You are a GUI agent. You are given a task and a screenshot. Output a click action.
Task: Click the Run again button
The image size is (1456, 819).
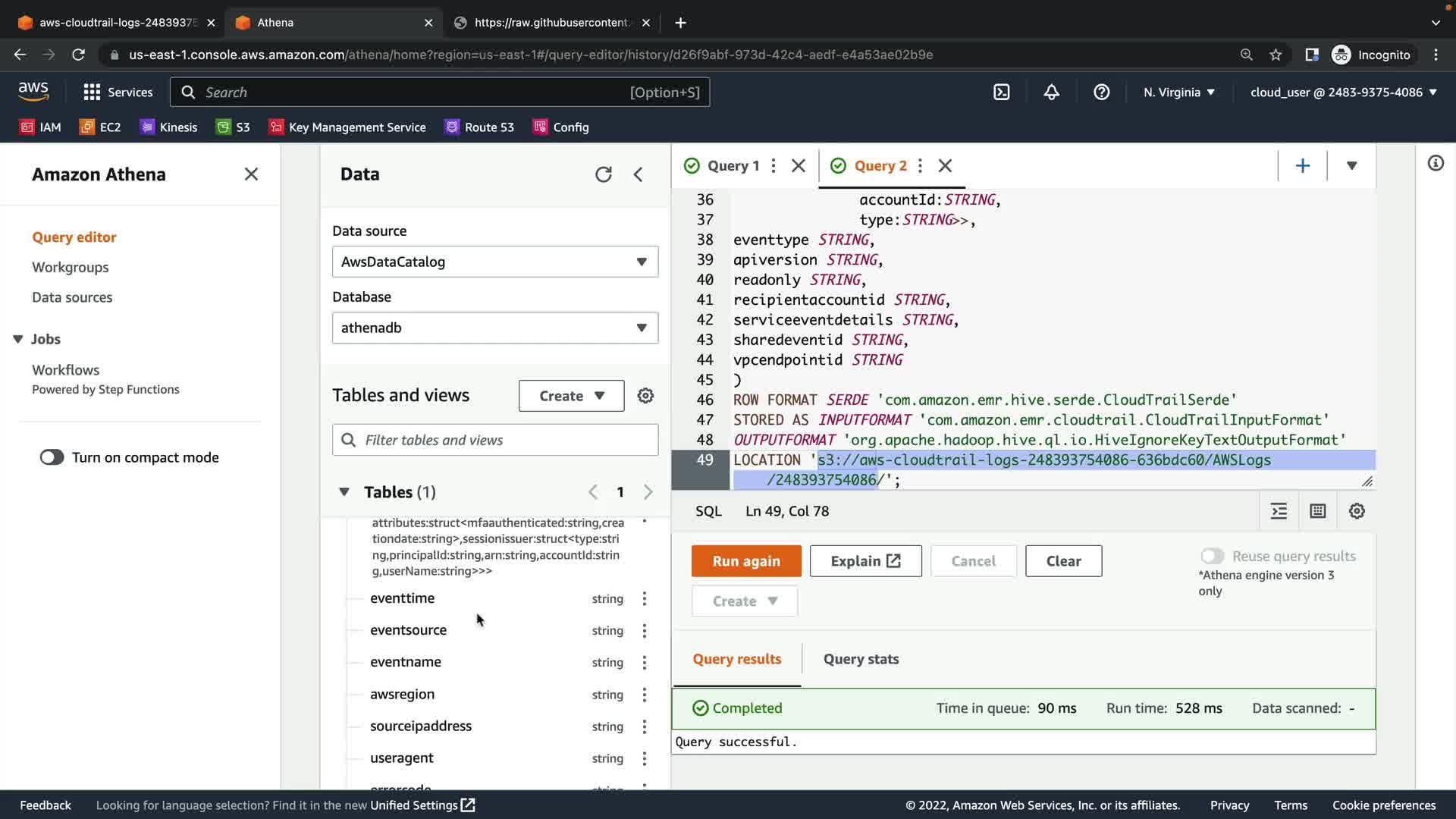(x=745, y=561)
